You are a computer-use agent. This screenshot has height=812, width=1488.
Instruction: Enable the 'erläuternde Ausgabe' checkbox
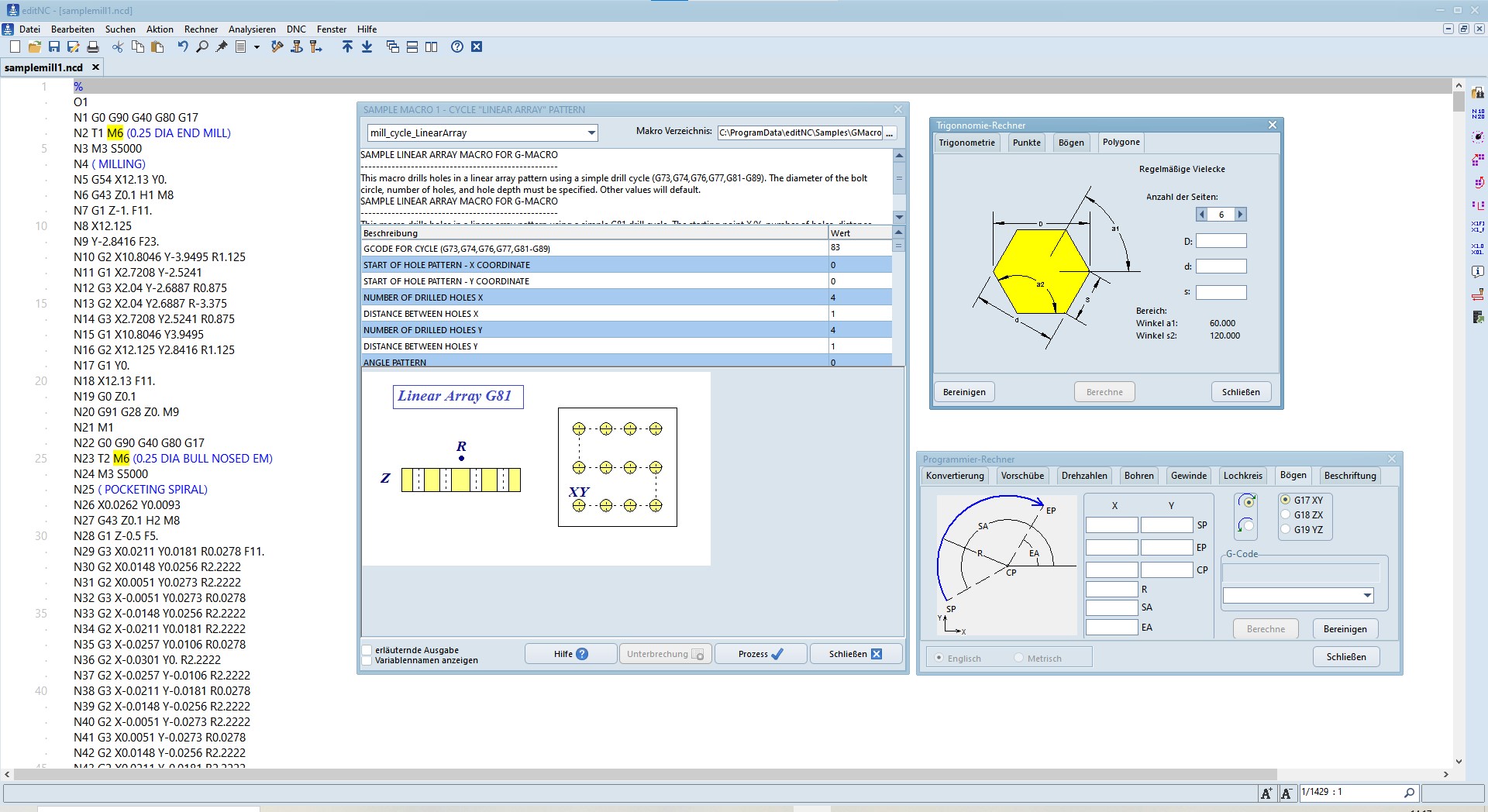point(367,650)
